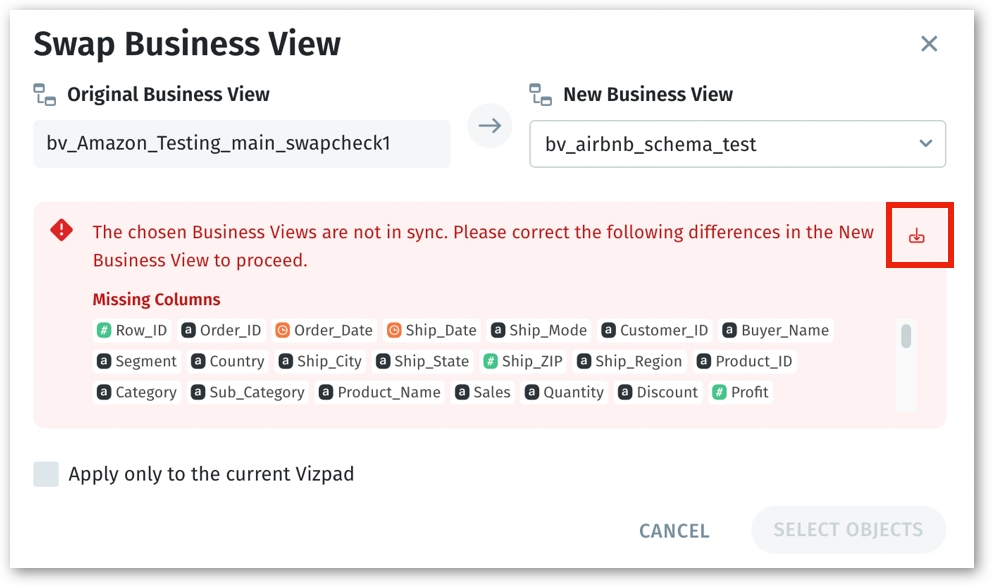992x586 pixels.
Task: Select the Product_Name column chip
Action: coord(380,392)
